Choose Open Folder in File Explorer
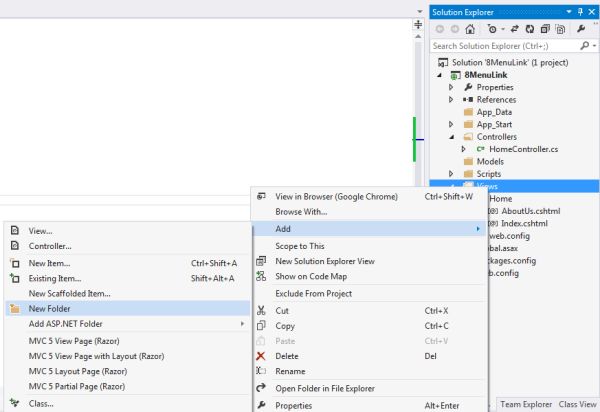600x412 pixels. pos(369,389)
